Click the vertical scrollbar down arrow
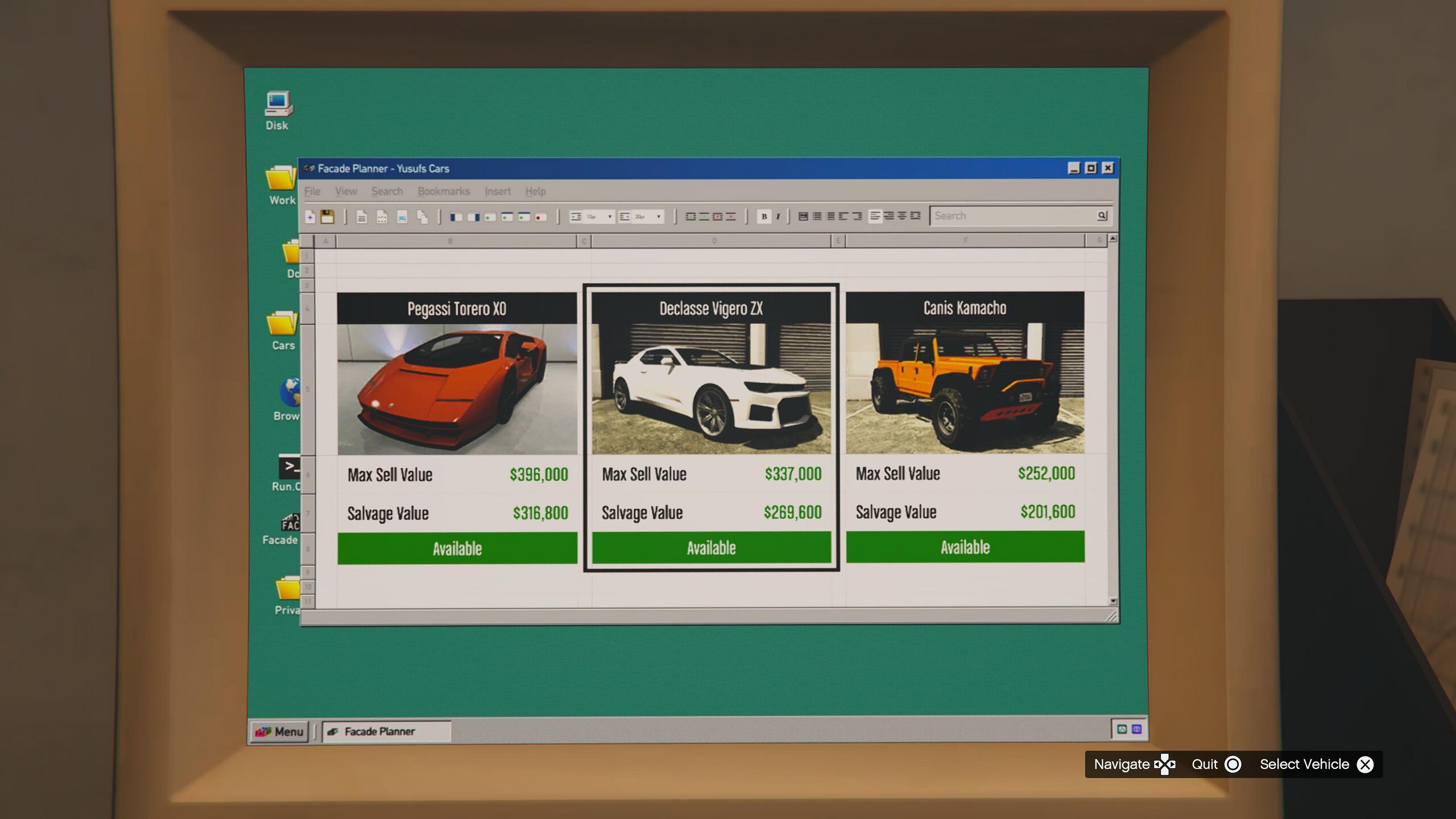Screen dimensions: 1456x819 [1113, 601]
